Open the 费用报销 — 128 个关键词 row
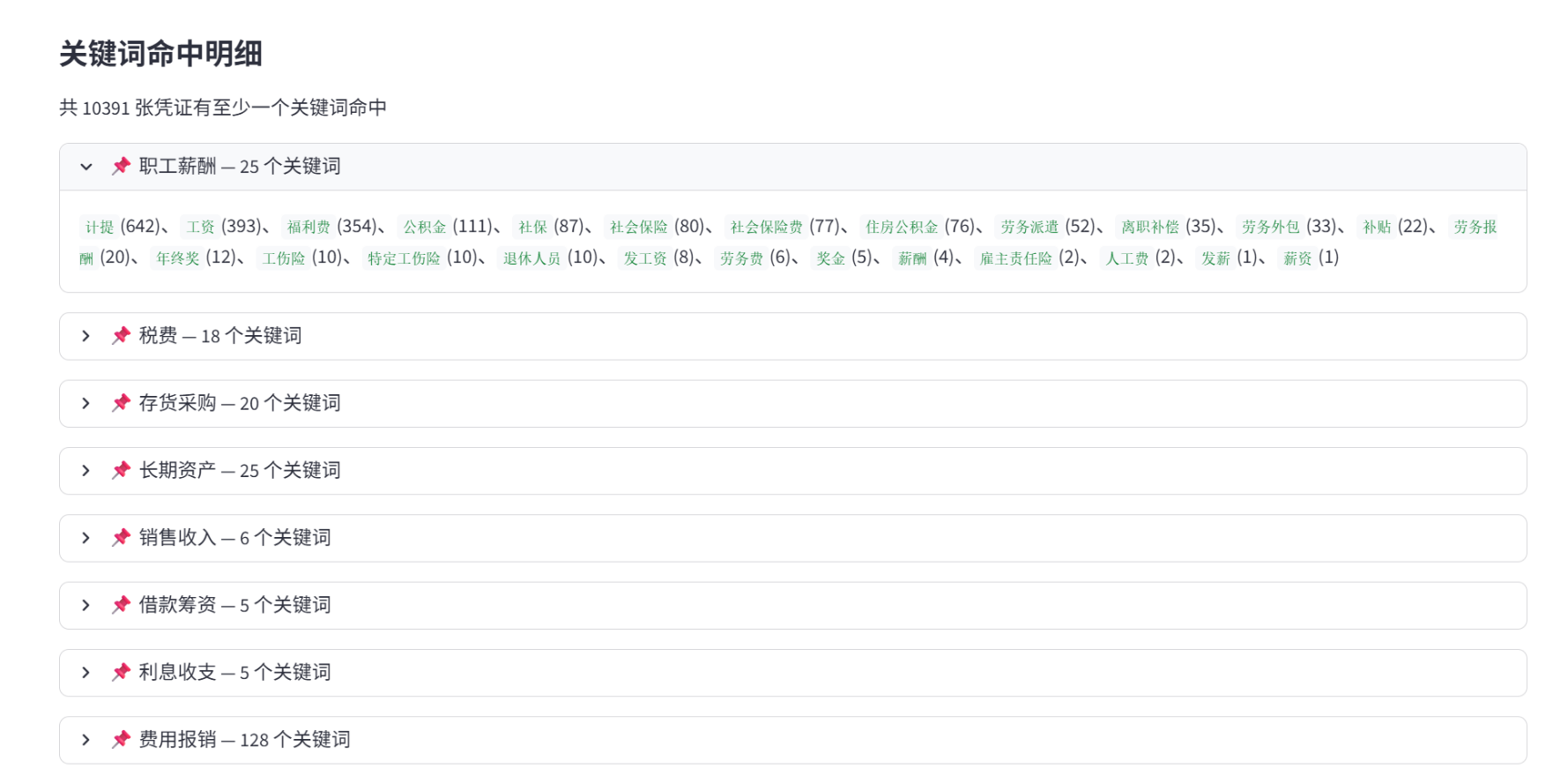The image size is (1568, 776). tap(792, 740)
